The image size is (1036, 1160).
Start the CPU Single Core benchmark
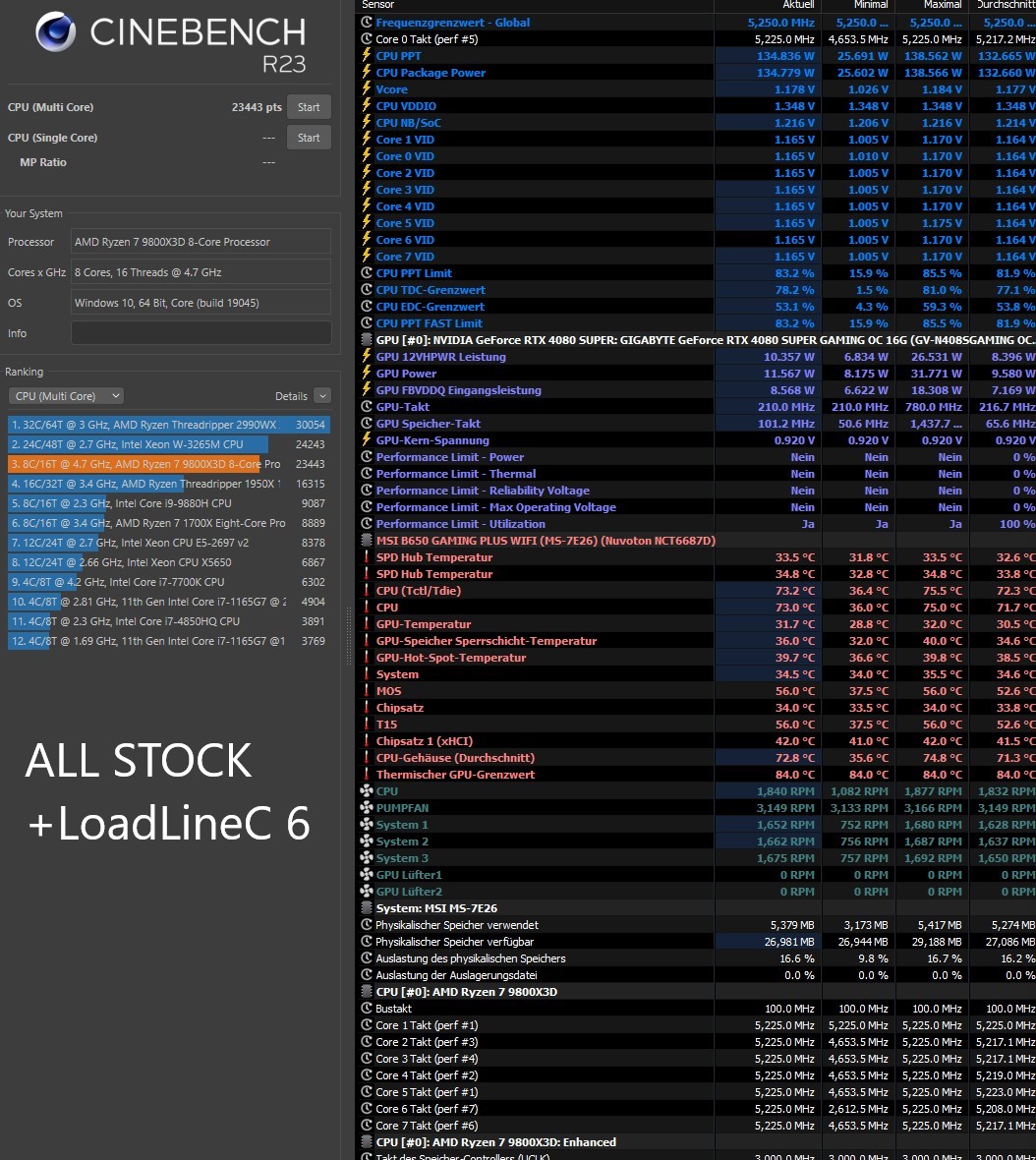(x=309, y=137)
